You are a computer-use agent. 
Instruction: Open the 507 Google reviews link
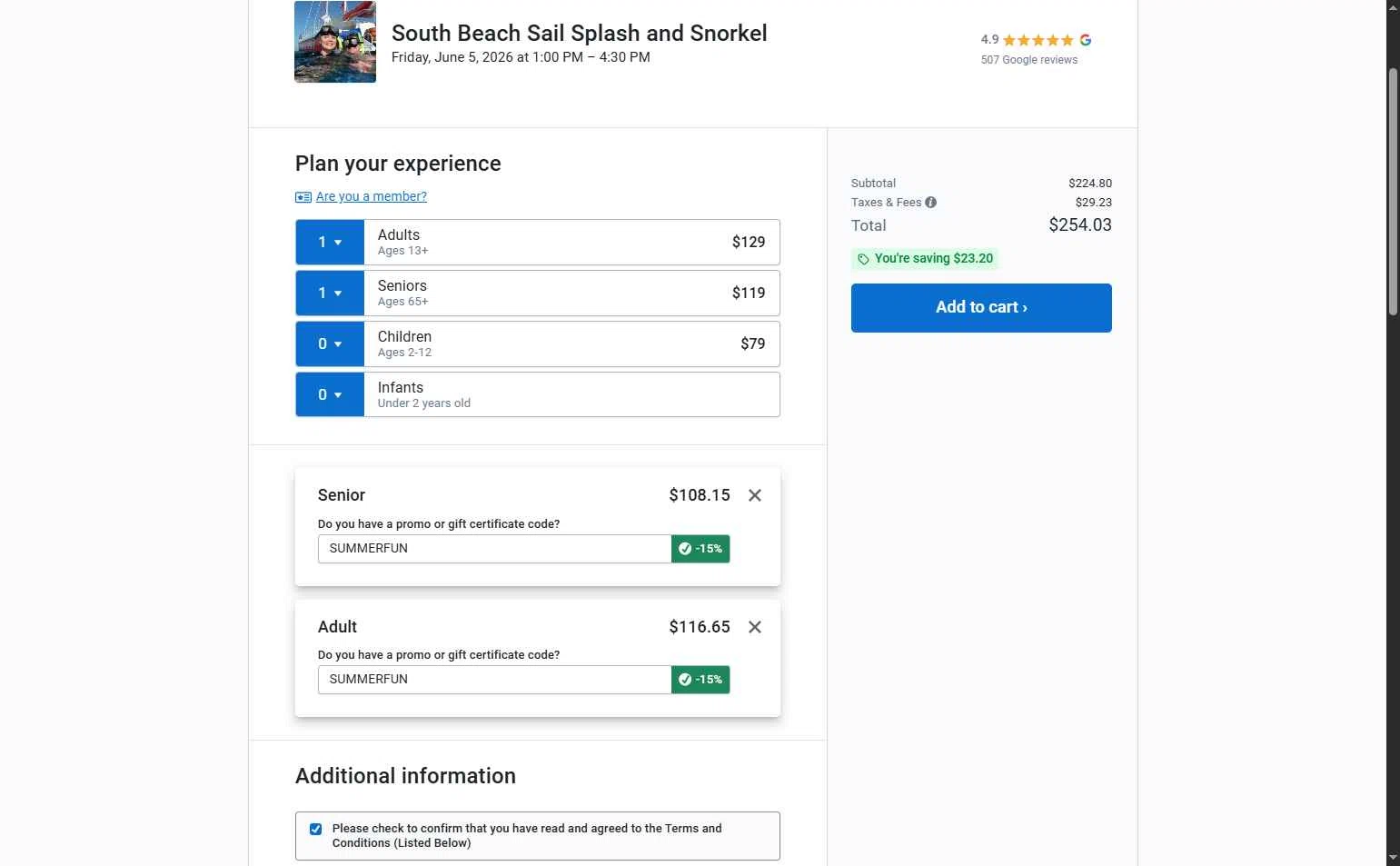point(1029,60)
